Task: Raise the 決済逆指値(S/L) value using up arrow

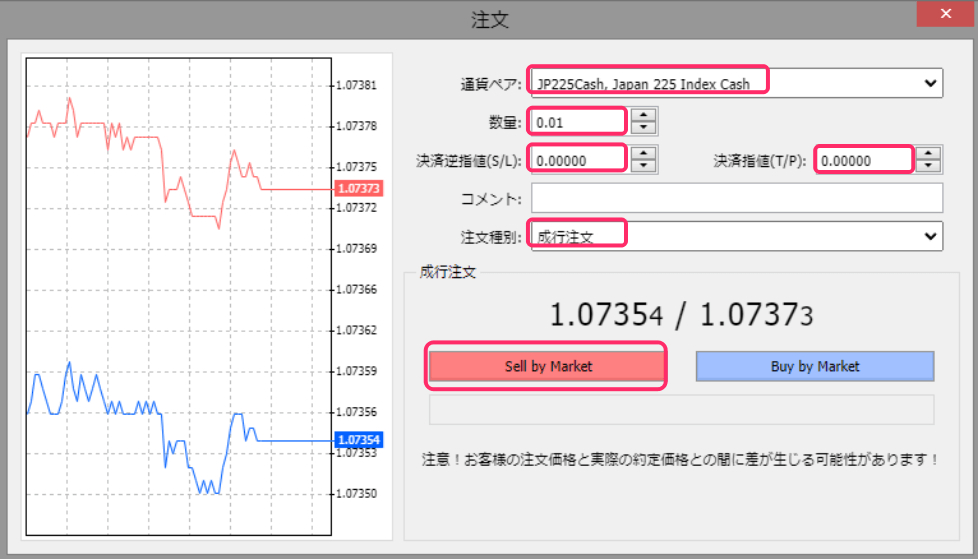Action: click(645, 153)
